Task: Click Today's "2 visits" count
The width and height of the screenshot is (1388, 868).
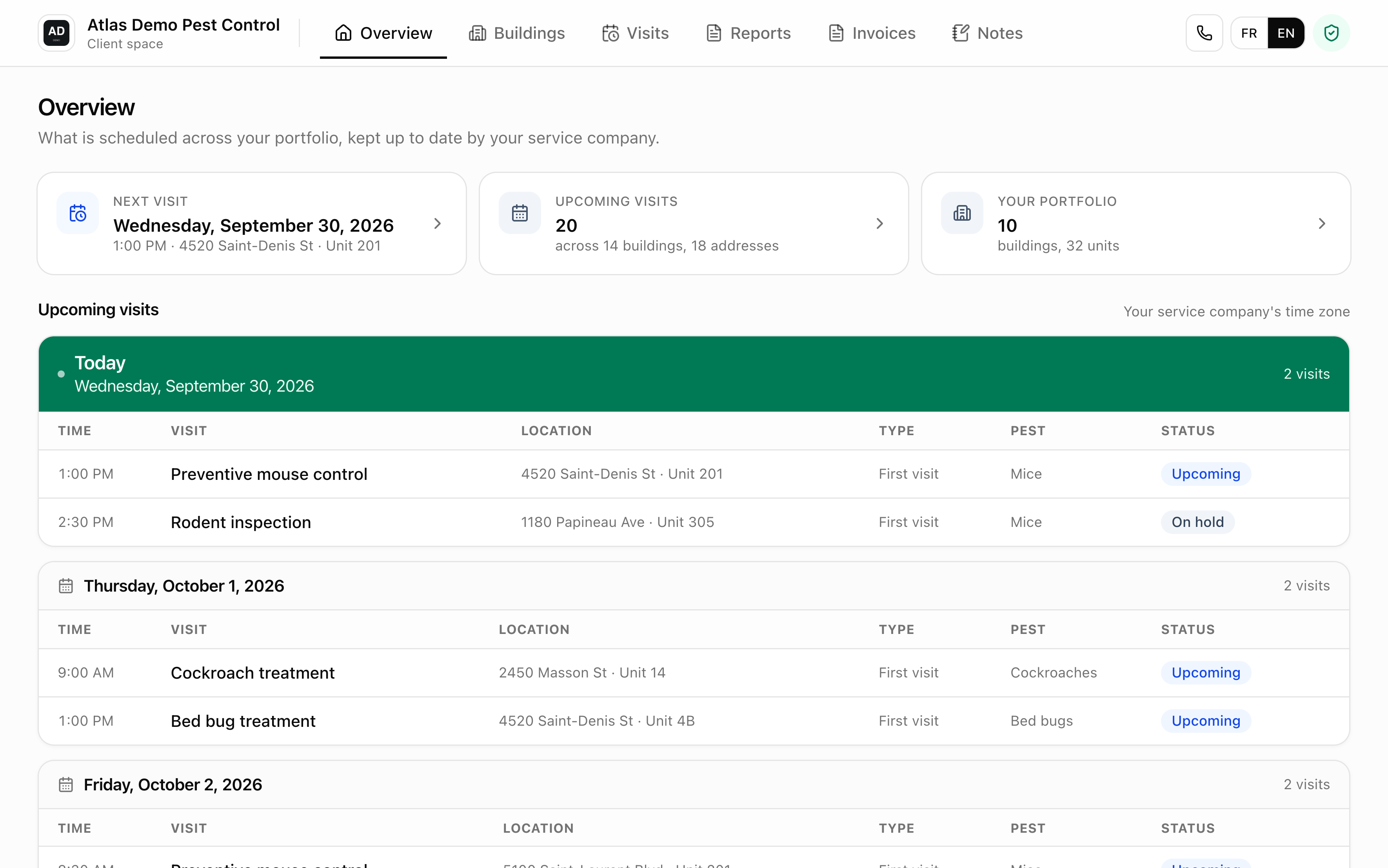Action: [1306, 374]
